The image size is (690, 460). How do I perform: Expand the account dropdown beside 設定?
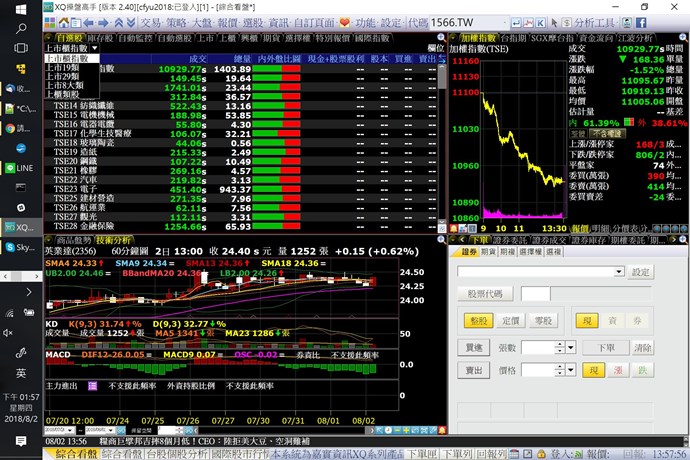point(618,271)
